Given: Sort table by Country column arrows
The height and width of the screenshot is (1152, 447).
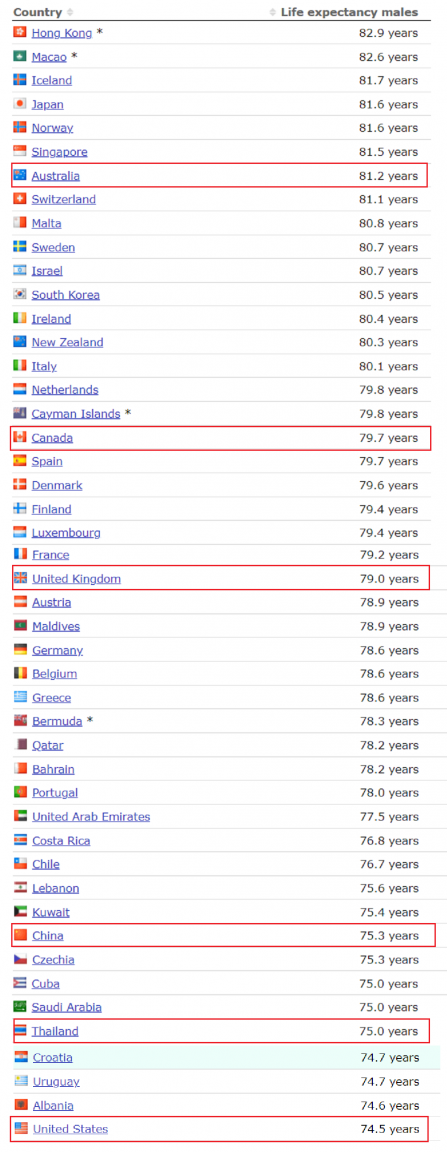Looking at the screenshot, I should pyautogui.click(x=70, y=12).
